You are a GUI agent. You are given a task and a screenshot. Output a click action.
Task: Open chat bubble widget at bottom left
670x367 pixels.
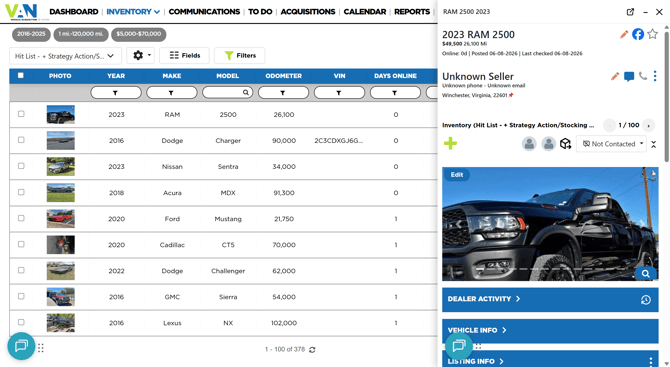(x=21, y=346)
